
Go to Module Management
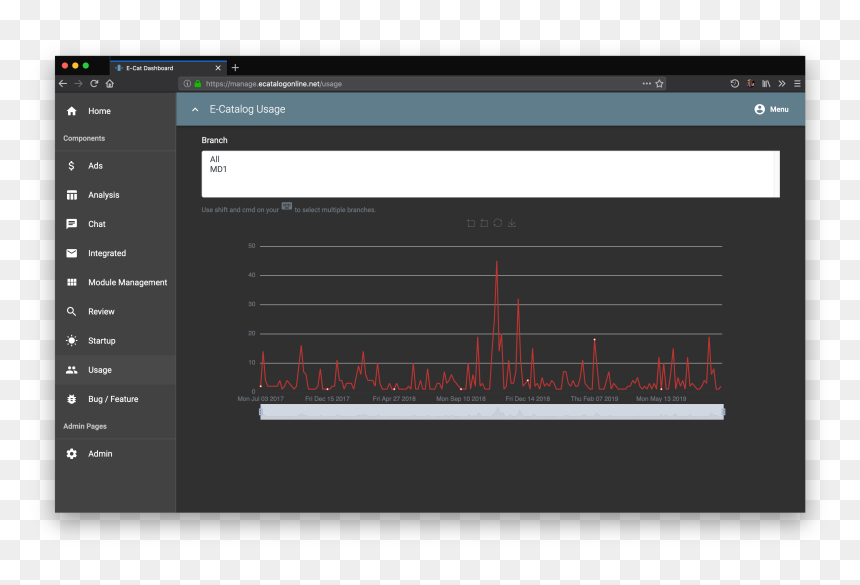pyautogui.click(x=115, y=282)
